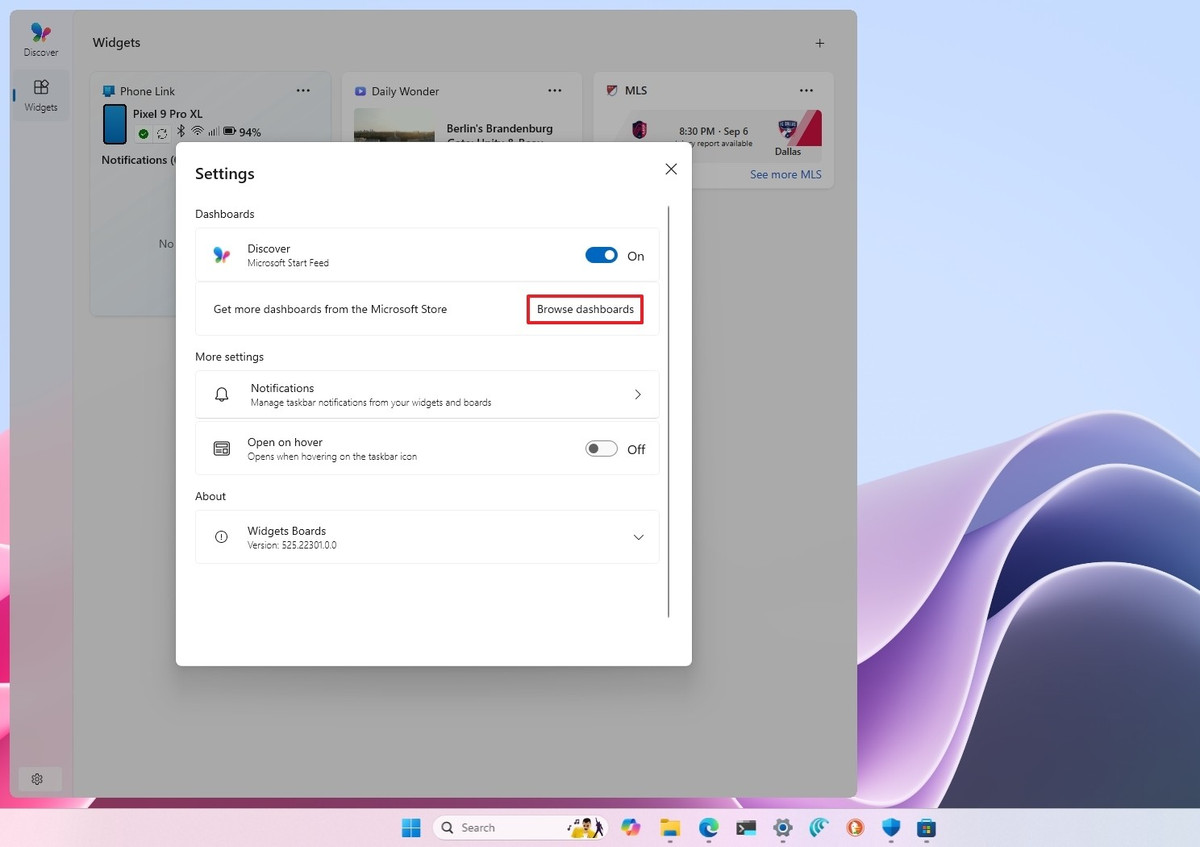1200x847 pixels.
Task: Open the Phone Link widget options menu
Action: coord(303,90)
